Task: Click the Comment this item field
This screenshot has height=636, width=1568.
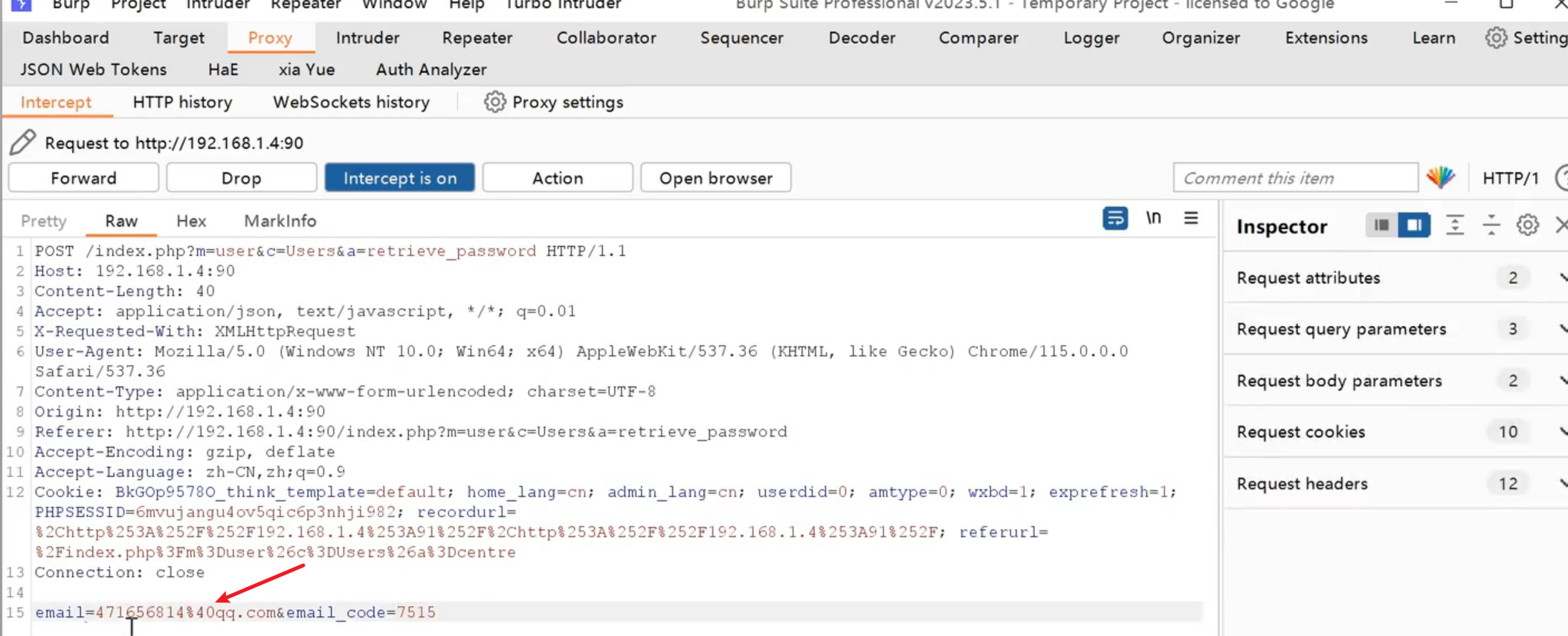Action: pos(1294,178)
